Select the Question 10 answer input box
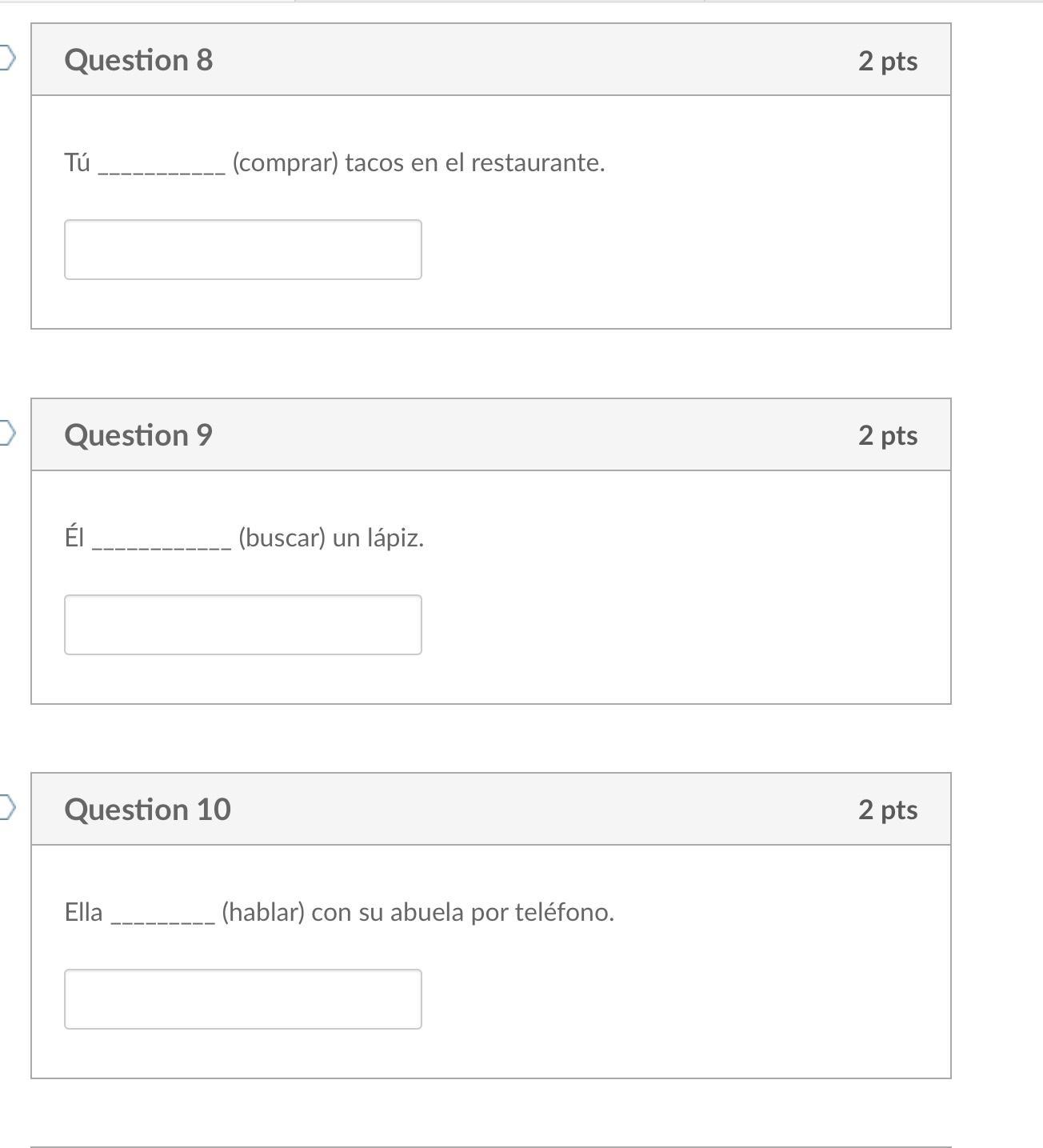Image resolution: width=1043 pixels, height=1148 pixels. pyautogui.click(x=242, y=999)
